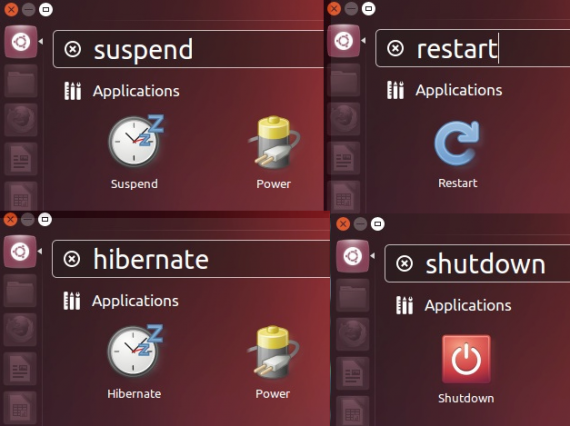The image size is (570, 426).
Task: Maximize the hibernate Dash window
Action: coord(45,219)
